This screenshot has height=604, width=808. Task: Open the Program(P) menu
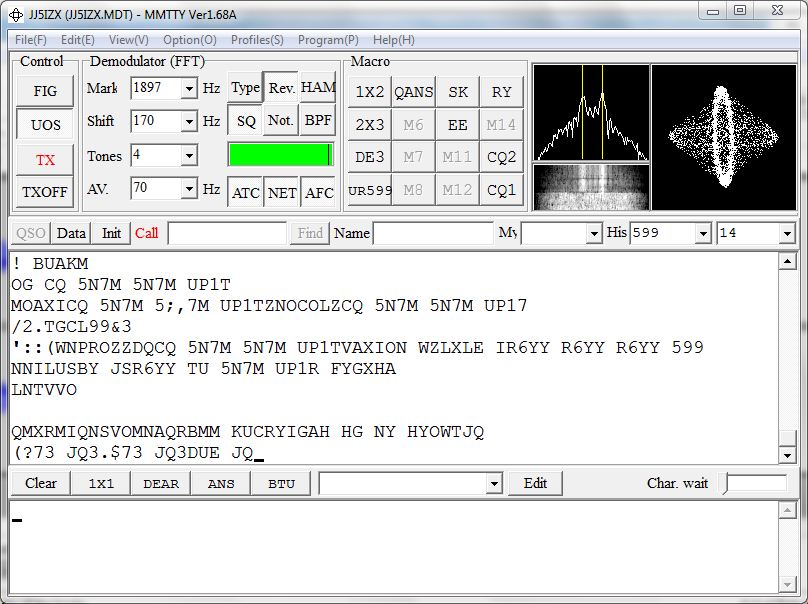(x=328, y=40)
